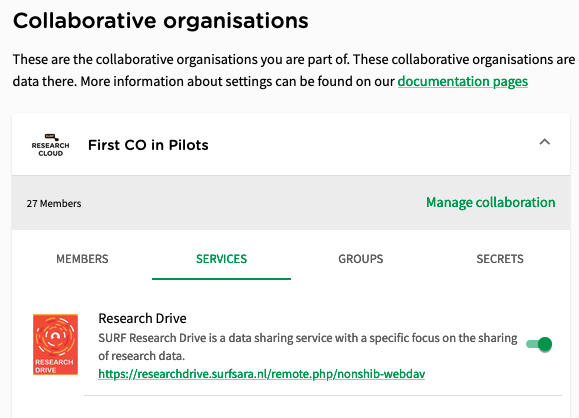Disable the Research Drive service toggle
This screenshot has height=418, width=579.
539,344
